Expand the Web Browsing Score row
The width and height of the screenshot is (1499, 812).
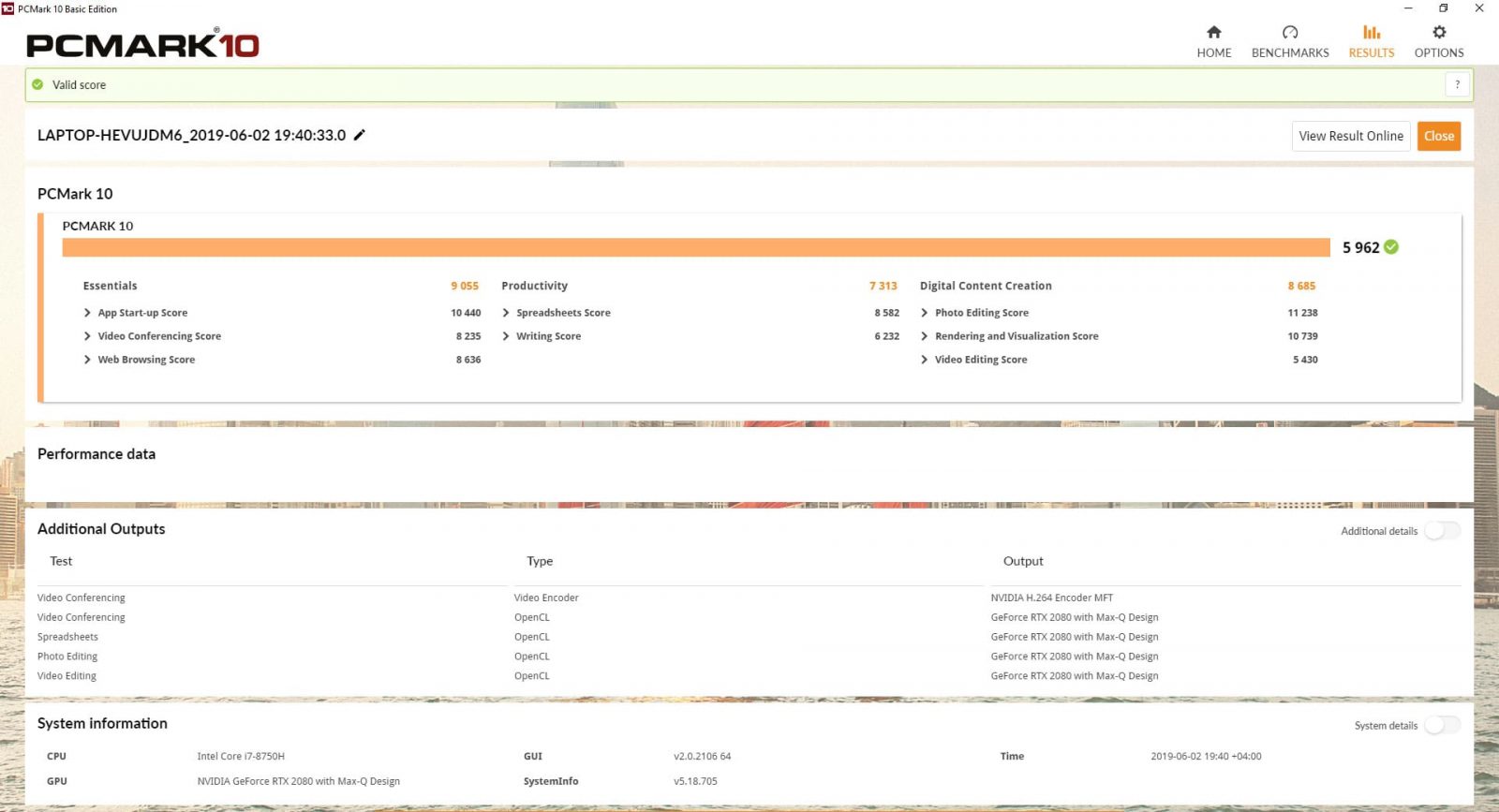click(x=87, y=360)
